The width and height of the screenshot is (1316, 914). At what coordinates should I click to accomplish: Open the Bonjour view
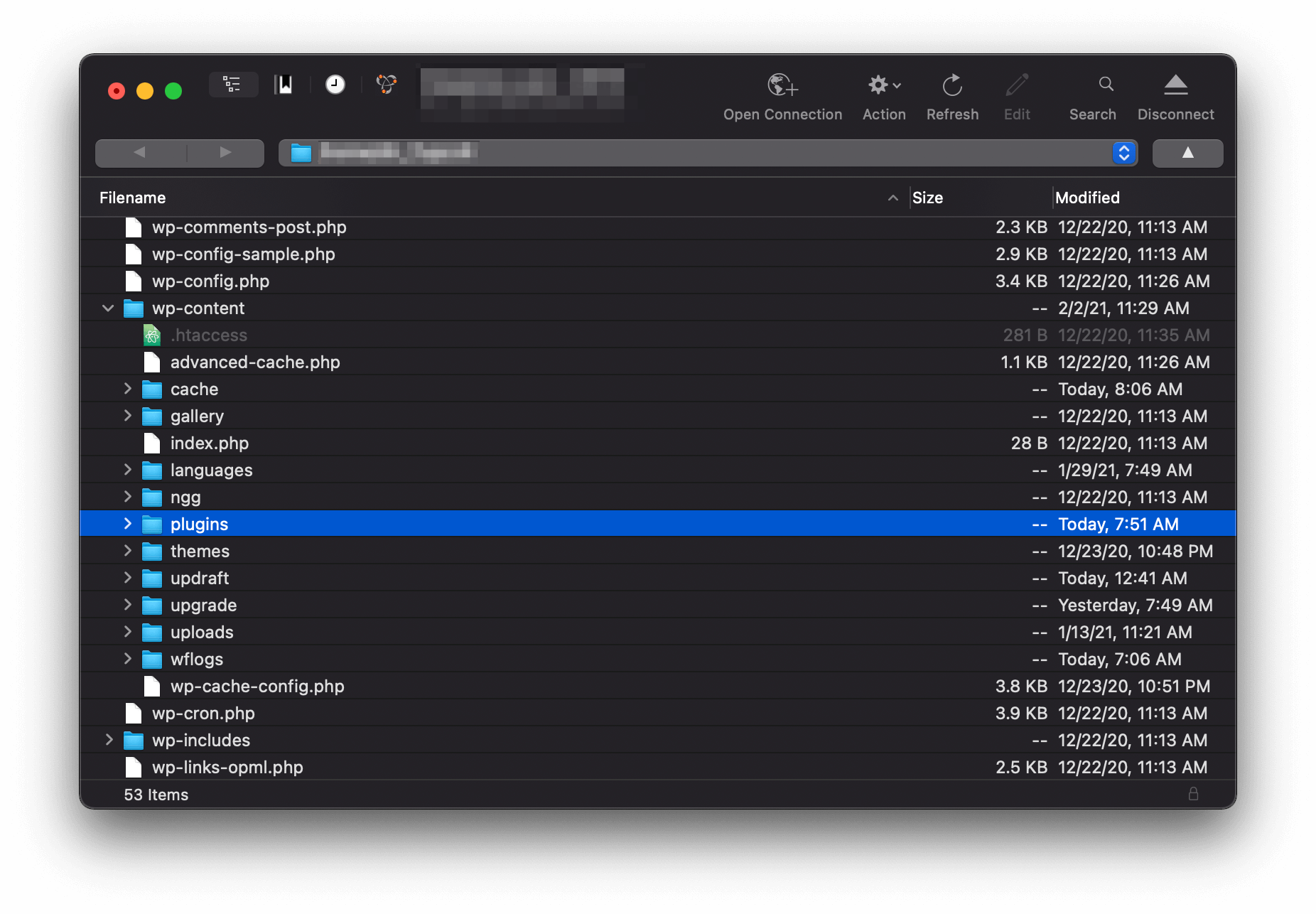(387, 85)
